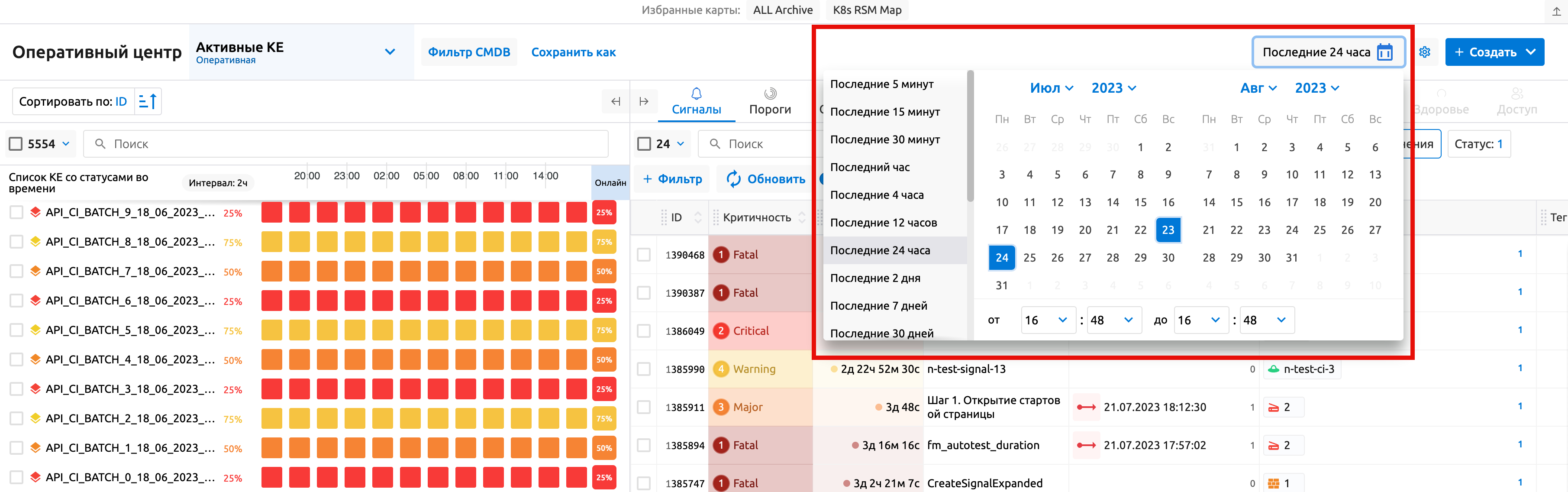Toggle the select-all checkbox next to 5554
1568x492 pixels.
pyautogui.click(x=16, y=144)
